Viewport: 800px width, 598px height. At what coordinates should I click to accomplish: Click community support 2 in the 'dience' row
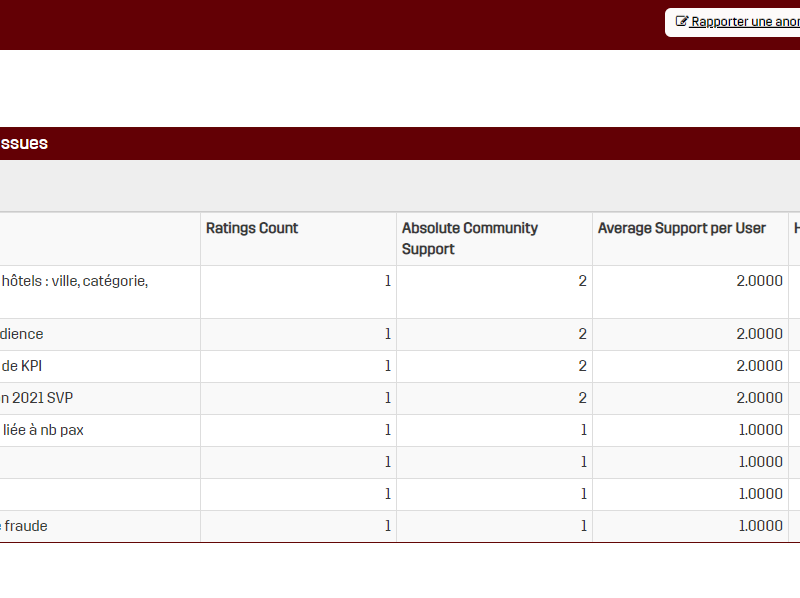pyautogui.click(x=583, y=334)
